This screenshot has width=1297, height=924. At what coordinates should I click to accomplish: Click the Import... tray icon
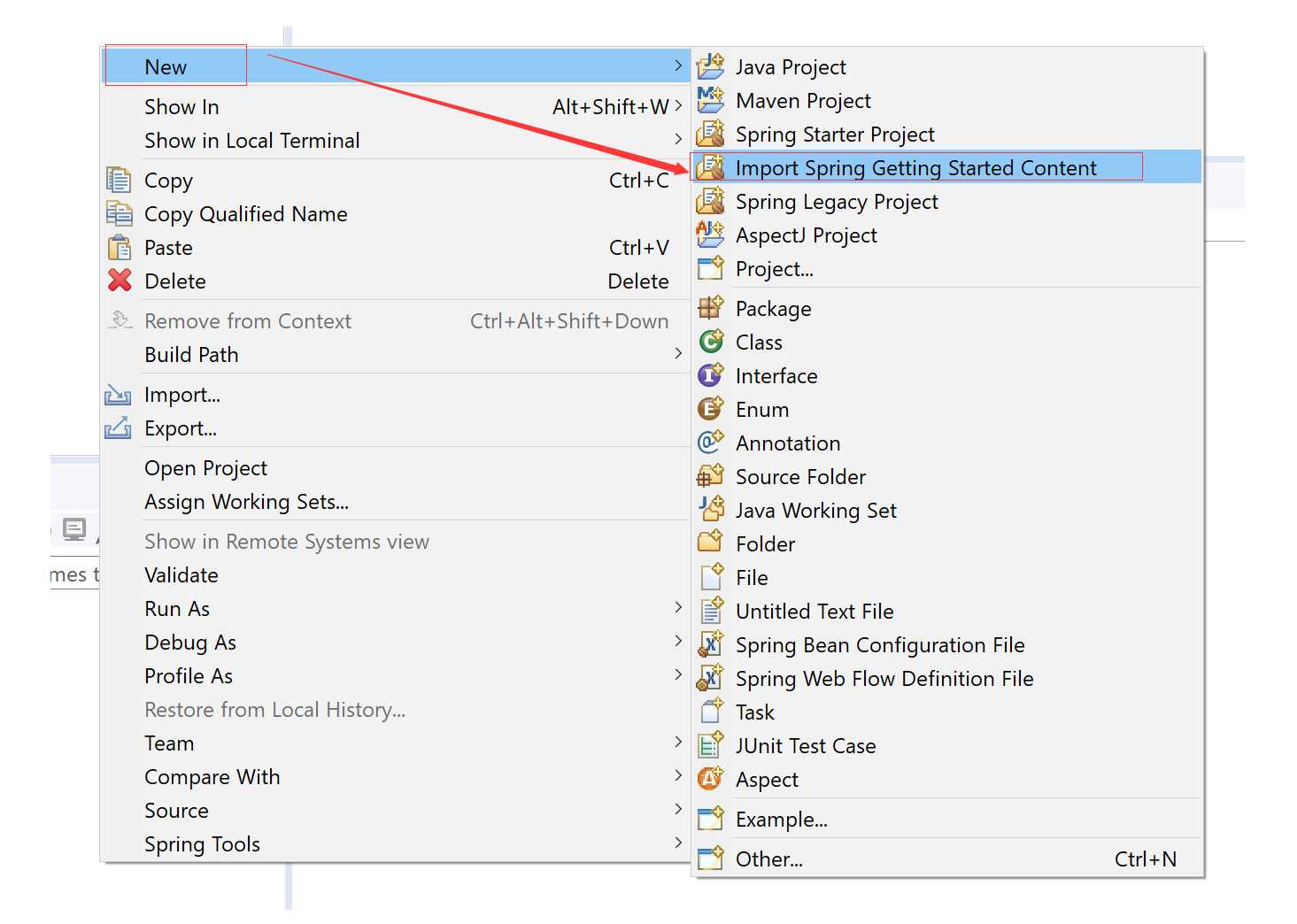[118, 395]
